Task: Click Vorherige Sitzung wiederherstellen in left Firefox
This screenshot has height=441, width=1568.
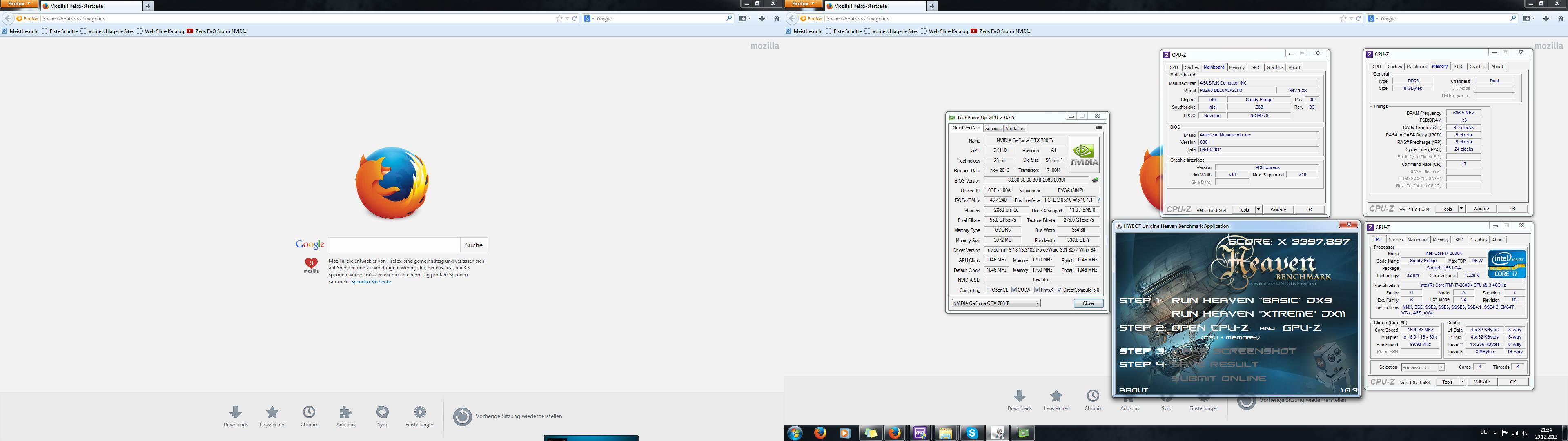Action: pyautogui.click(x=508, y=416)
